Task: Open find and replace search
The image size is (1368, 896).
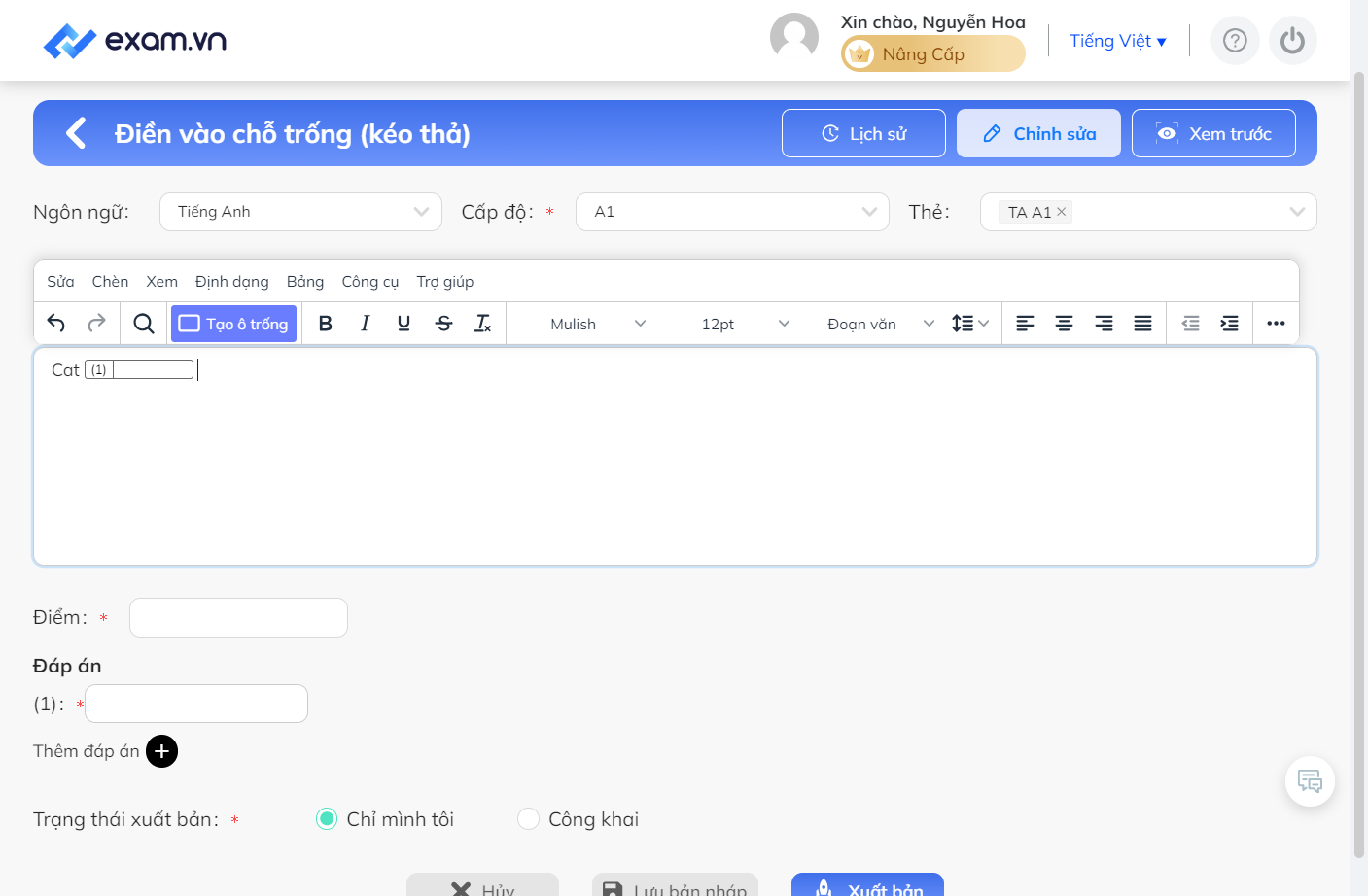Action: coord(144,324)
